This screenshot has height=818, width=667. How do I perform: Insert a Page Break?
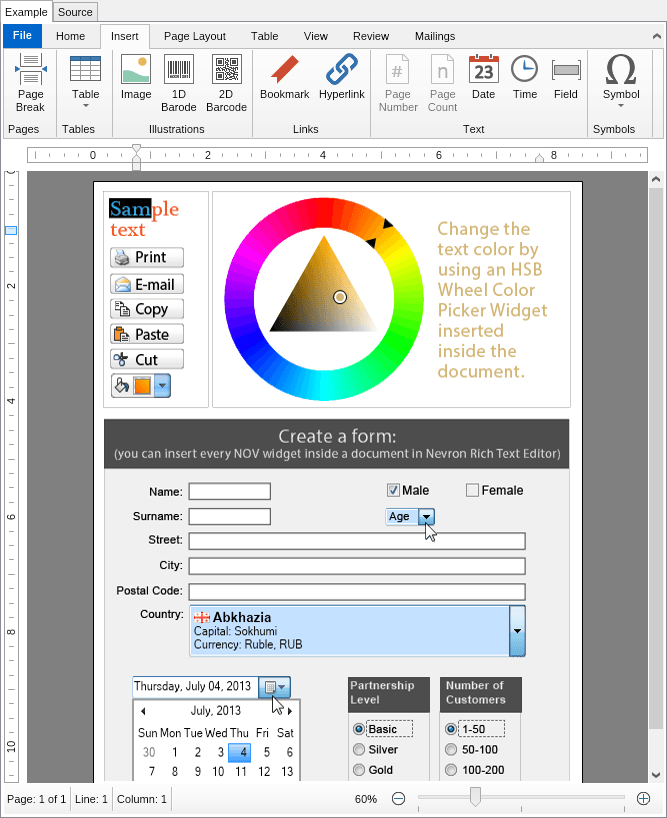coord(30,84)
